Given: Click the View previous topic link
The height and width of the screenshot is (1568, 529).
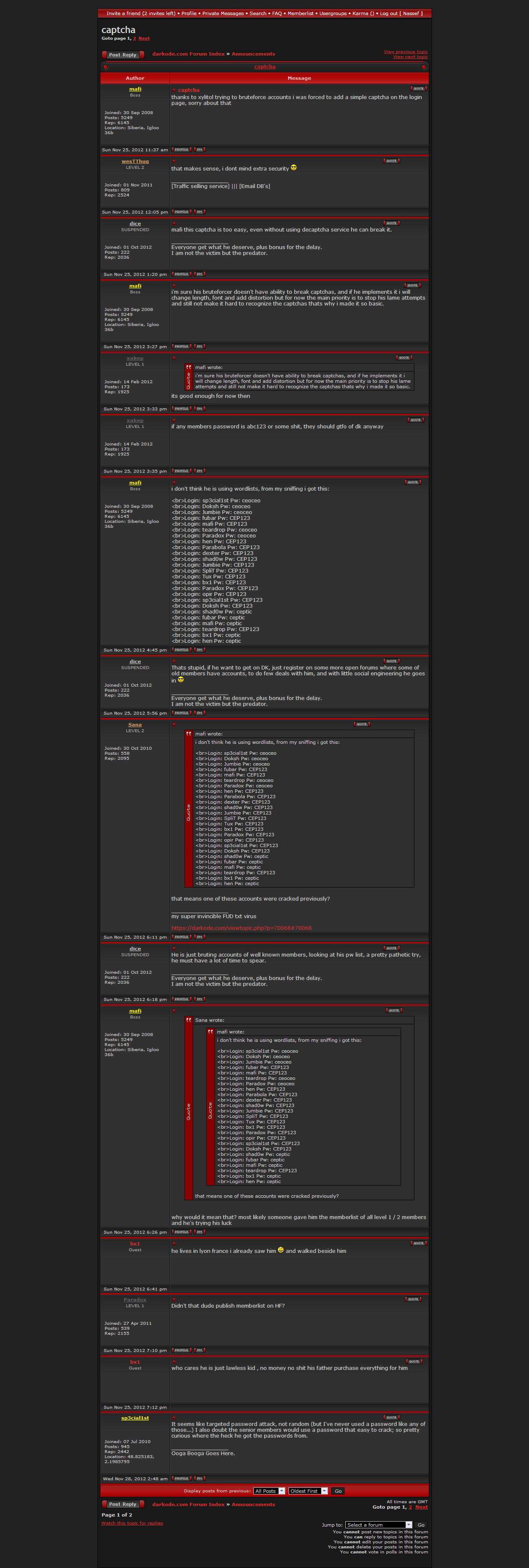Looking at the screenshot, I should pyautogui.click(x=405, y=52).
